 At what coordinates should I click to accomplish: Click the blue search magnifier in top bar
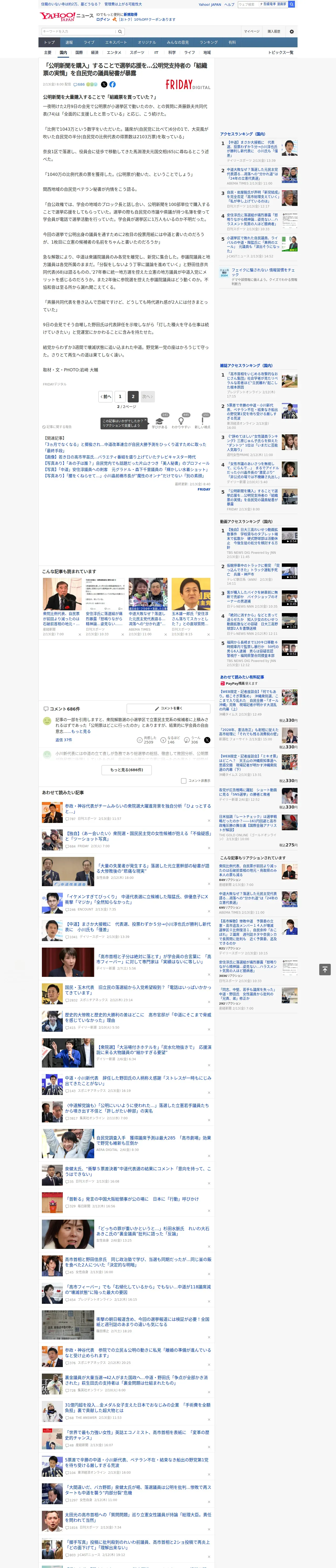292,4
